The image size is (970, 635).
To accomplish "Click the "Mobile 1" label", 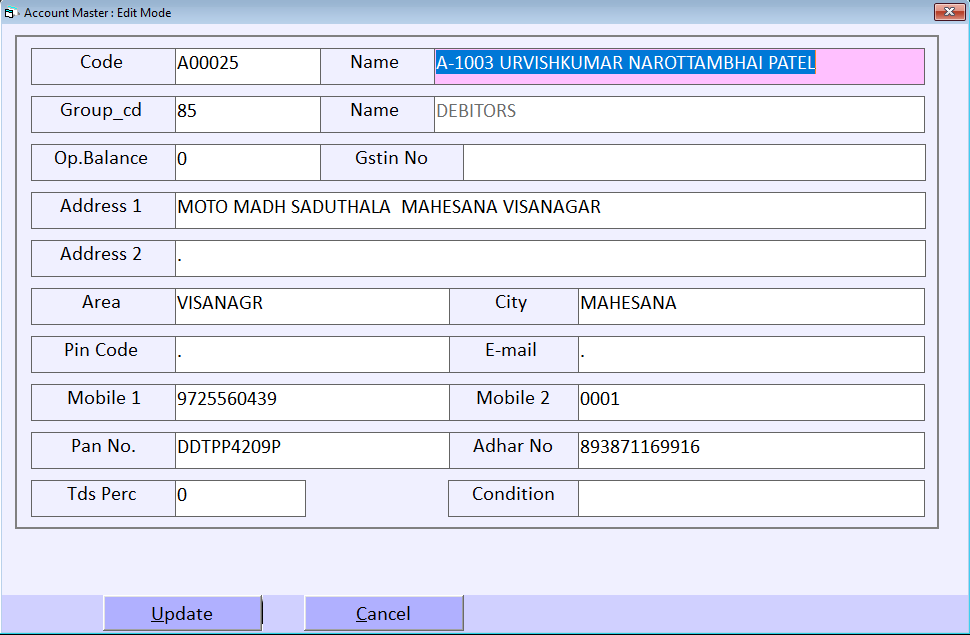I will [104, 398].
